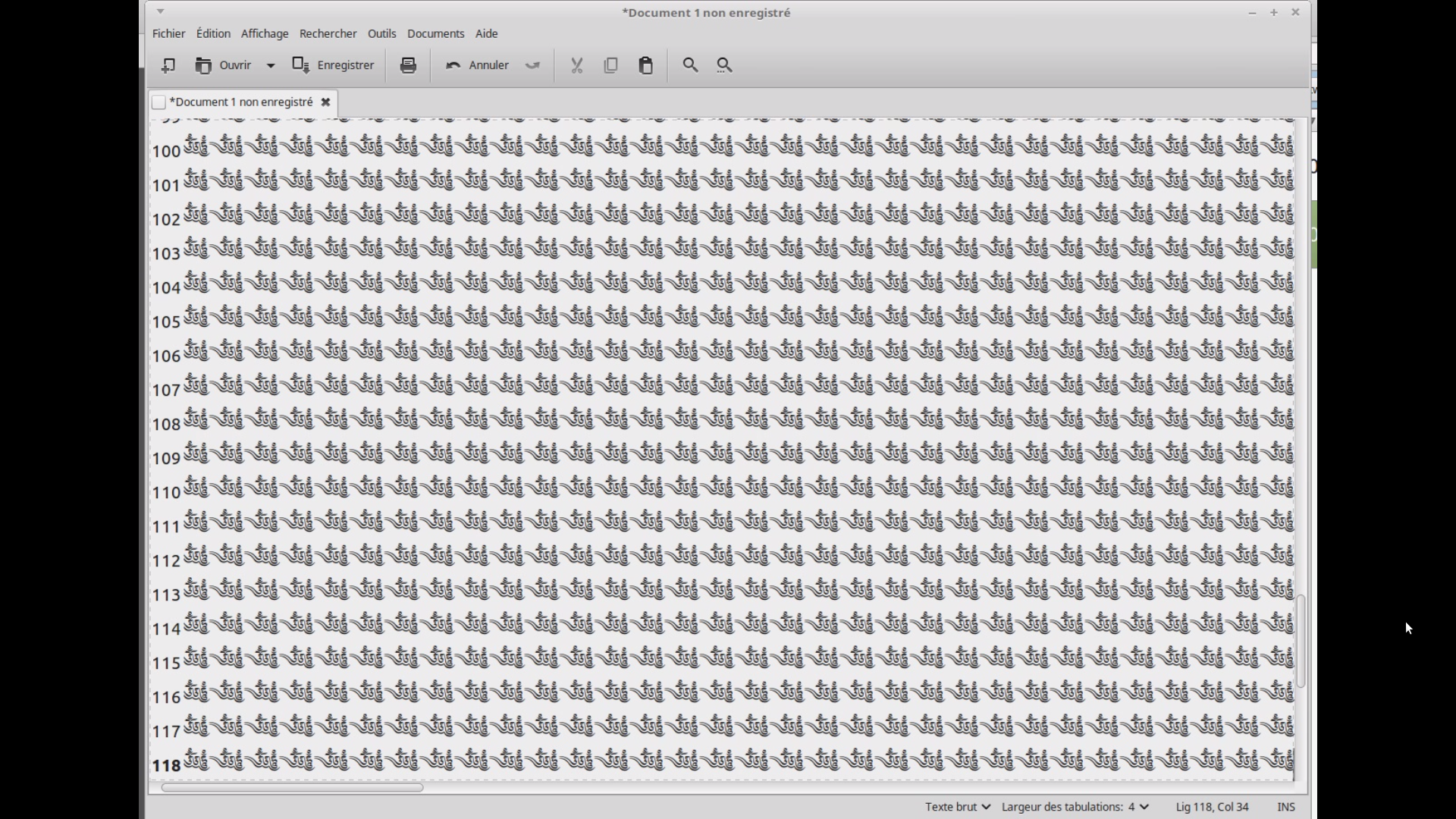Click the redo arrow icon
This screenshot has width=1456, height=819.
pyautogui.click(x=533, y=65)
